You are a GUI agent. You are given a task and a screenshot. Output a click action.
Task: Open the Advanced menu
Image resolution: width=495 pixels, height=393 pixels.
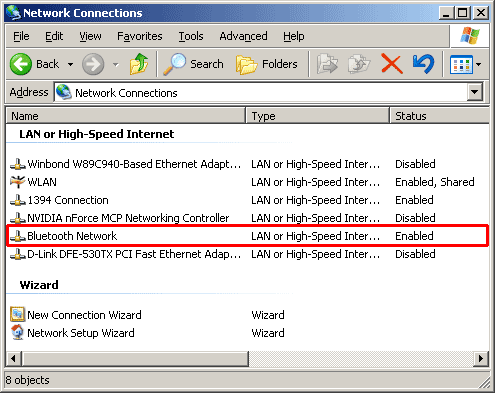243,36
